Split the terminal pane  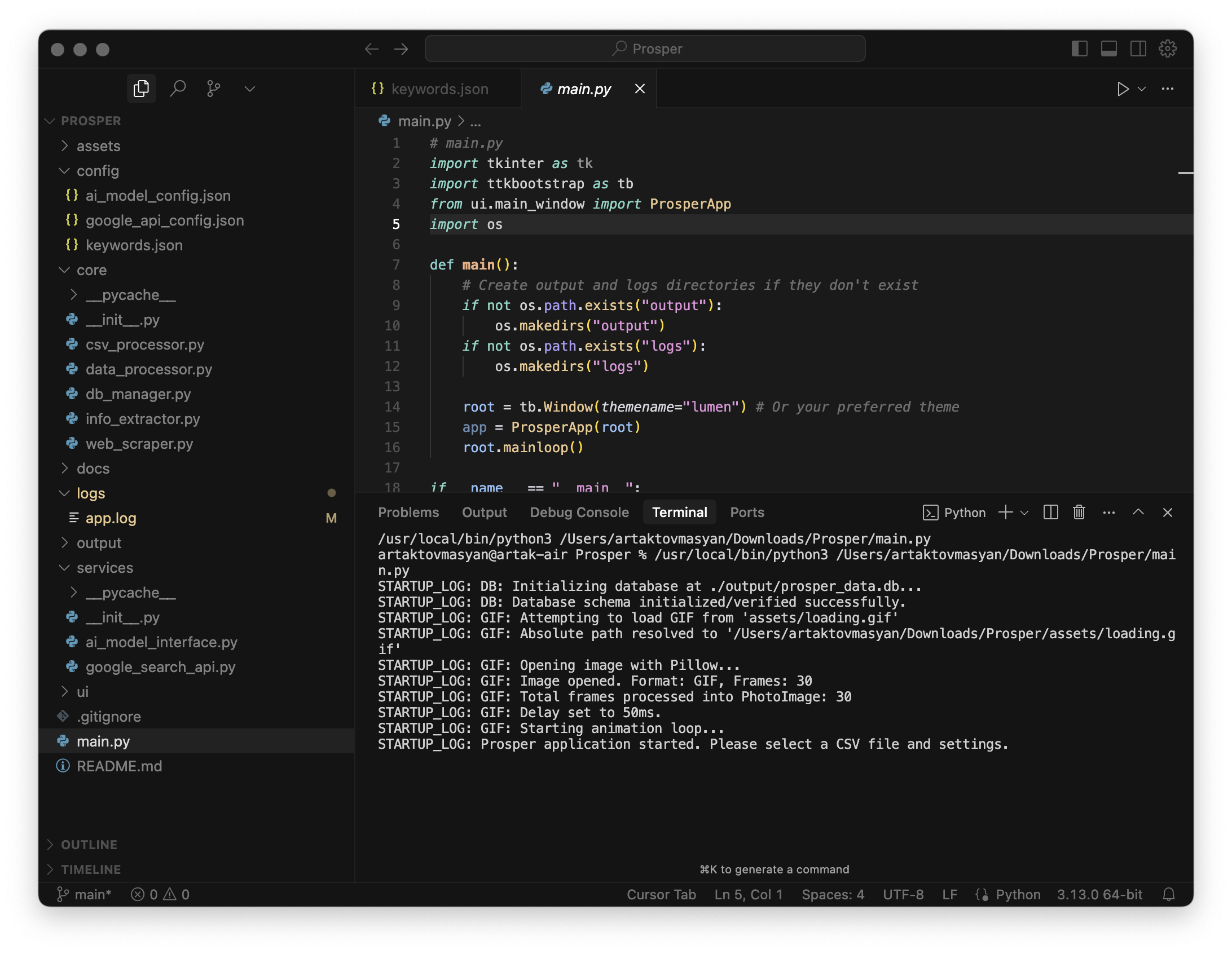(x=1050, y=513)
